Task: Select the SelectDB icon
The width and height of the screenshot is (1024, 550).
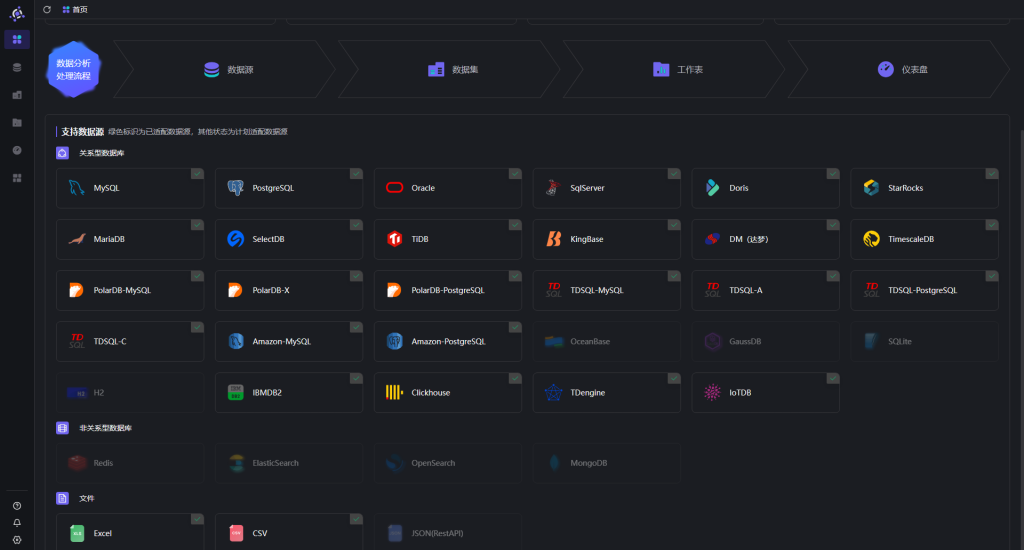Action: pyautogui.click(x=236, y=239)
